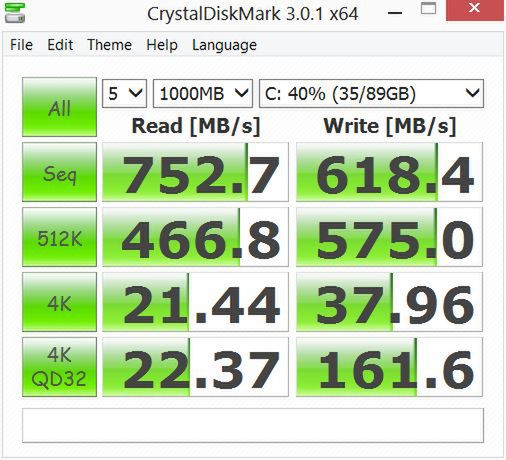Click the empty comment field at bottom
This screenshot has height=460, width=506.
click(x=253, y=425)
